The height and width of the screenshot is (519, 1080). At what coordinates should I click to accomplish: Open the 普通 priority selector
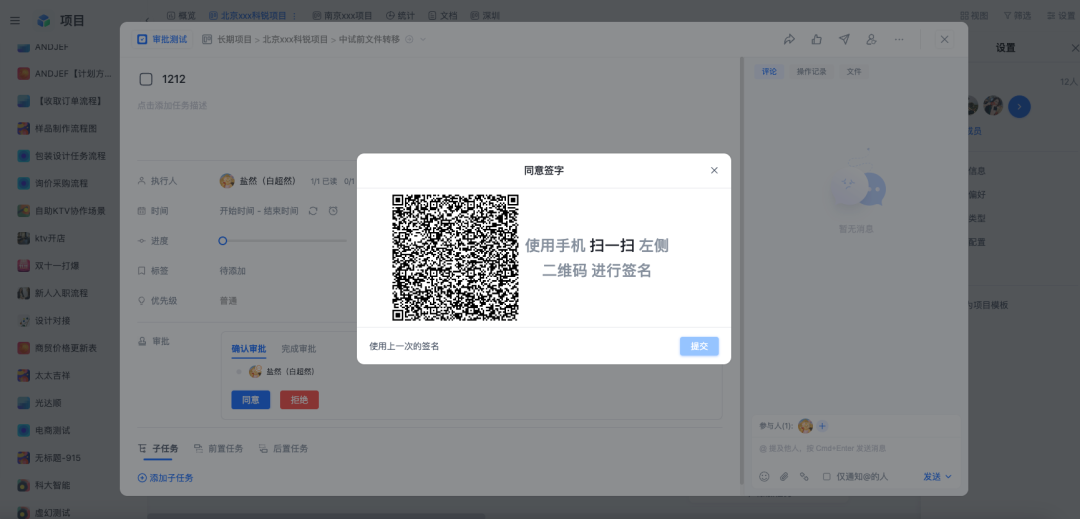[x=229, y=301]
